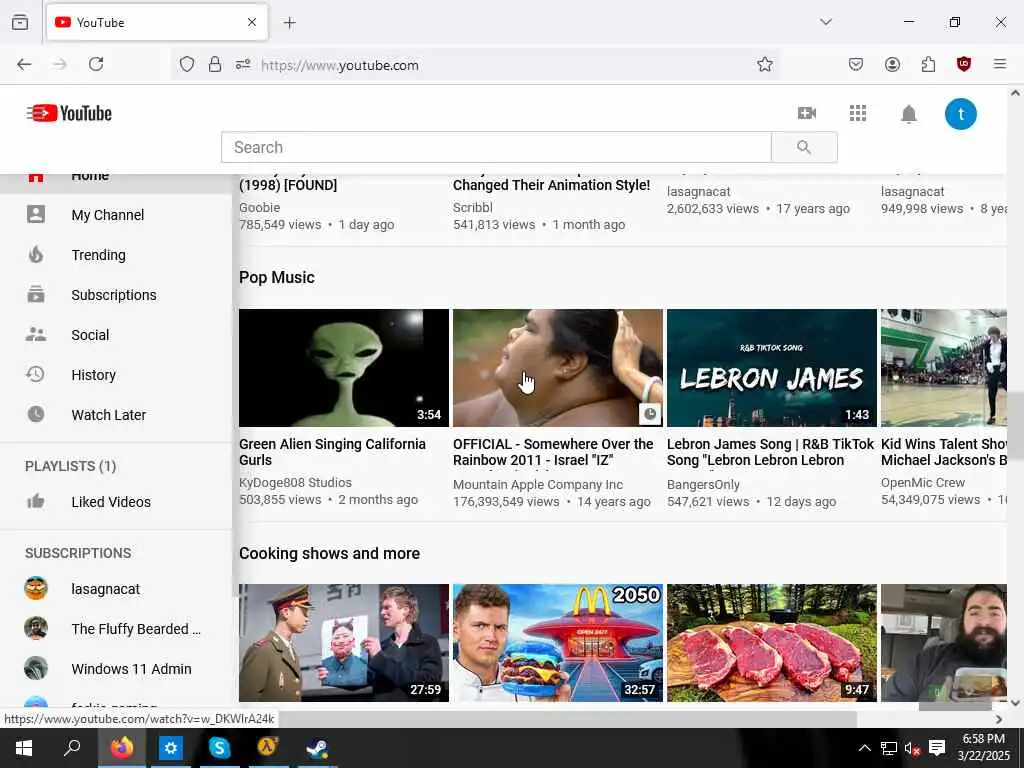Click the PLAYLISTS (1) sidebar header

[71, 466]
